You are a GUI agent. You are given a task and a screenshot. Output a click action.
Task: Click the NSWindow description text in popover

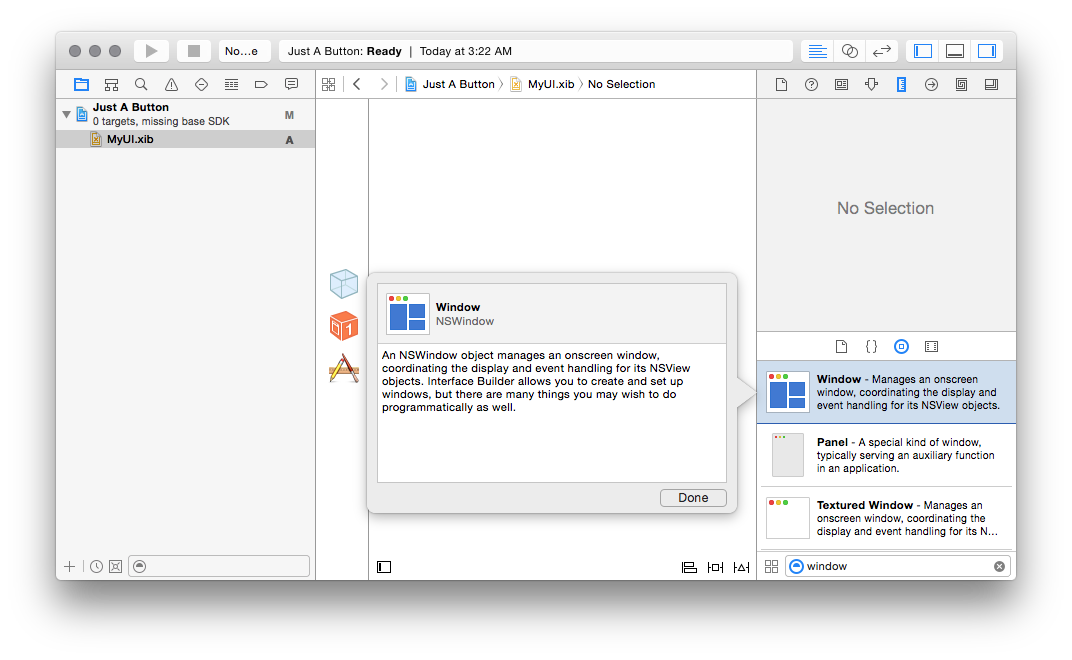[x=536, y=381]
